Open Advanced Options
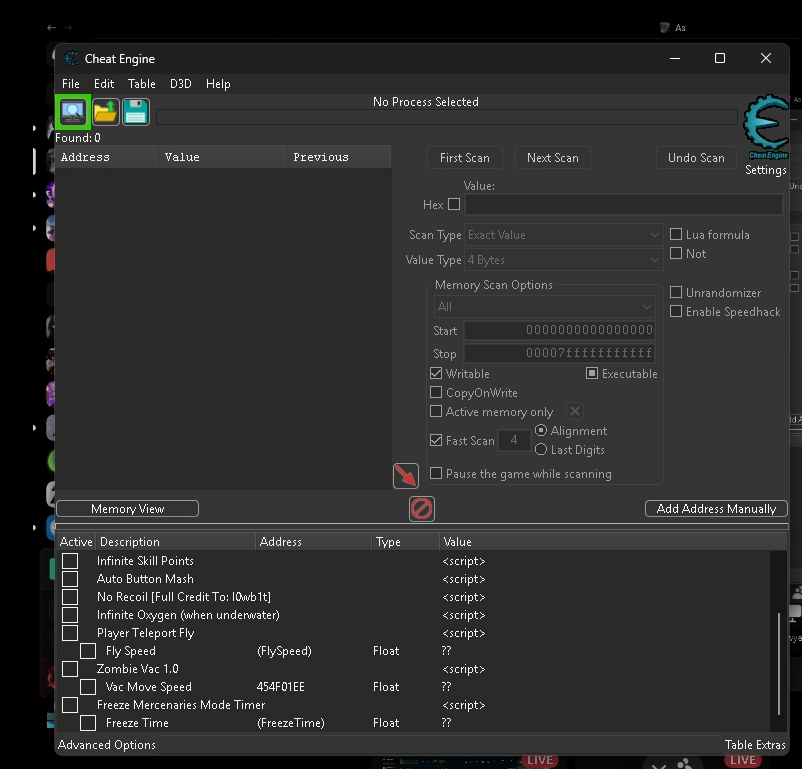This screenshot has width=802, height=769. 106,744
